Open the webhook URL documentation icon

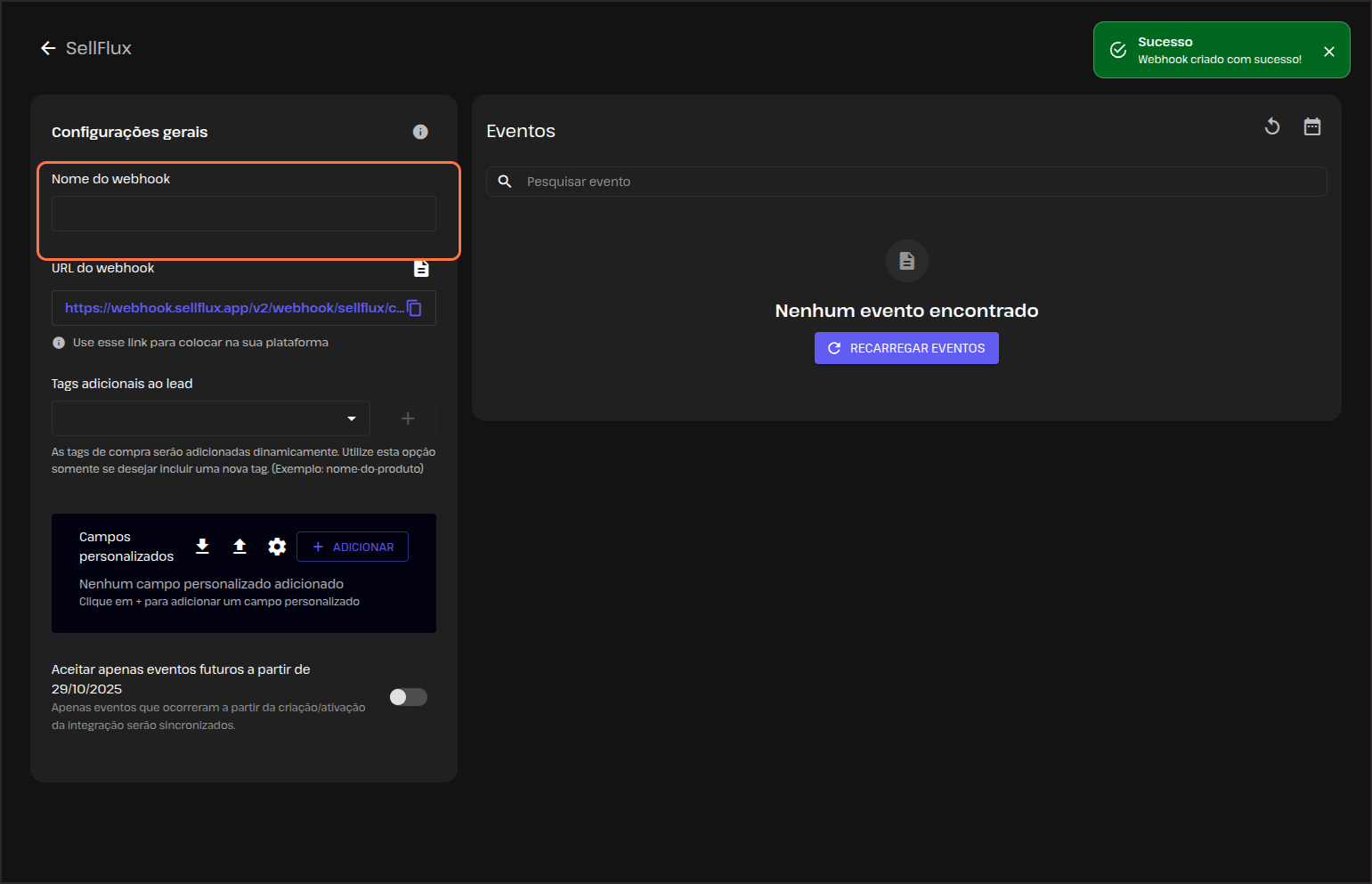421,269
